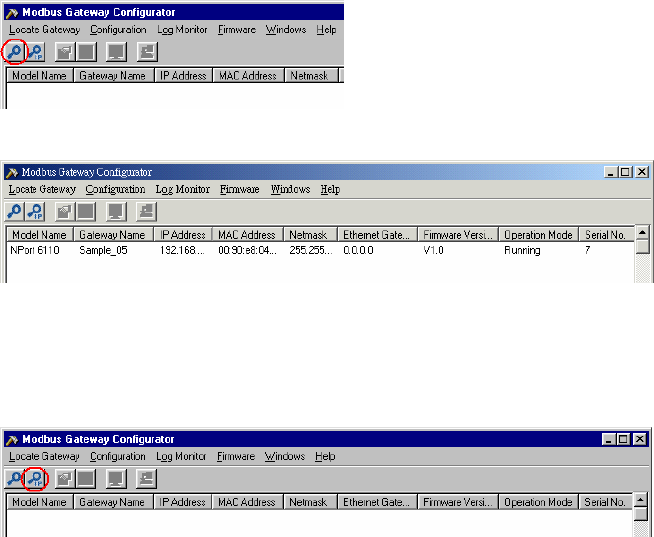Click scrollbar up arrow in bottom window
This screenshot has height=537, width=654.
641,499
